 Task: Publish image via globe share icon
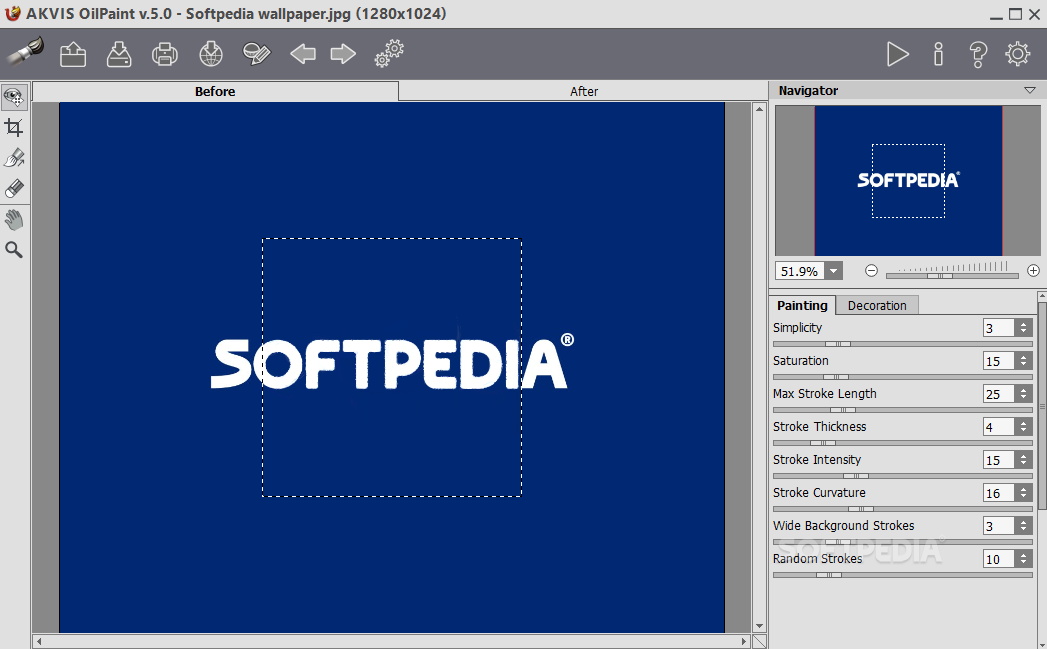click(211, 54)
